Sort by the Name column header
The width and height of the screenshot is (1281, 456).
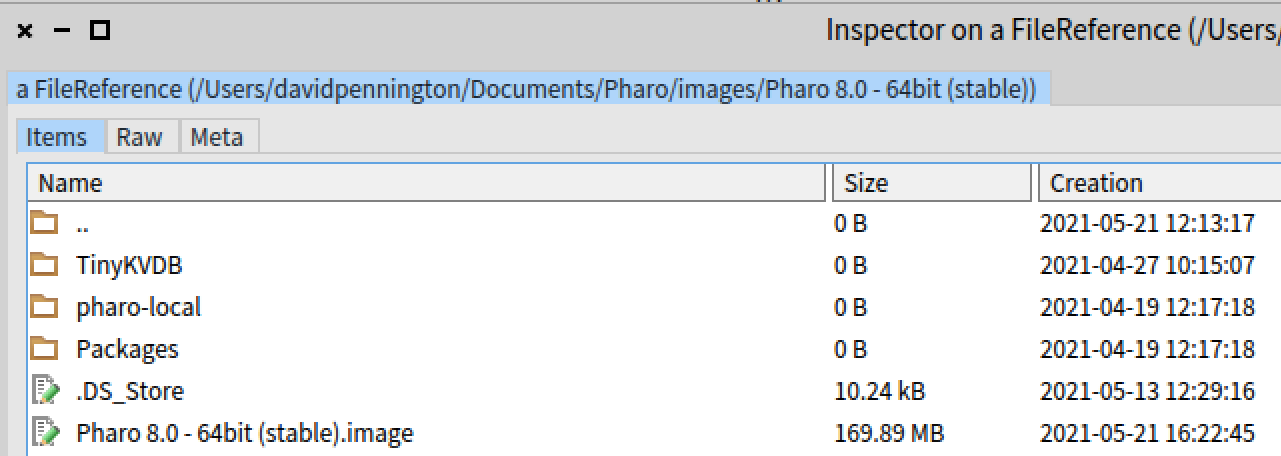70,183
